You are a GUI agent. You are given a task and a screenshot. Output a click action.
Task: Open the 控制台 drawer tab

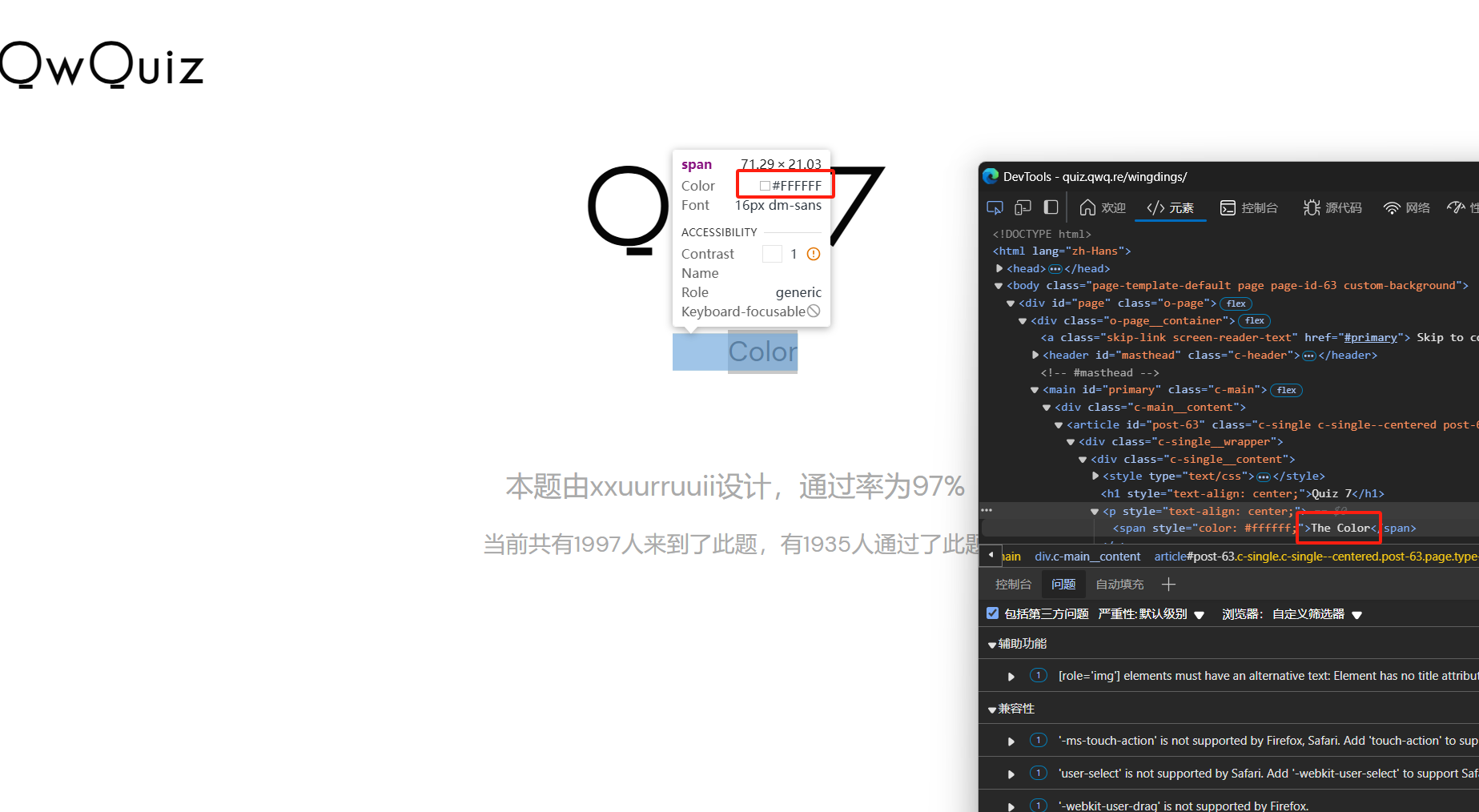coord(1013,585)
